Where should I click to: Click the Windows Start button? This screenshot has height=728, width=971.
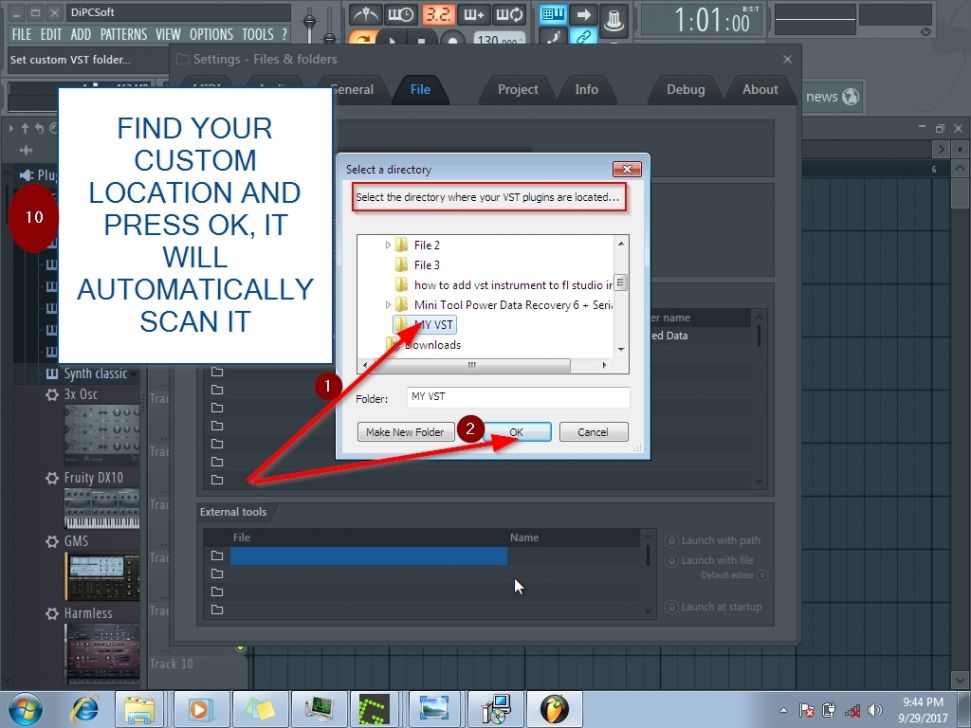pos(26,709)
